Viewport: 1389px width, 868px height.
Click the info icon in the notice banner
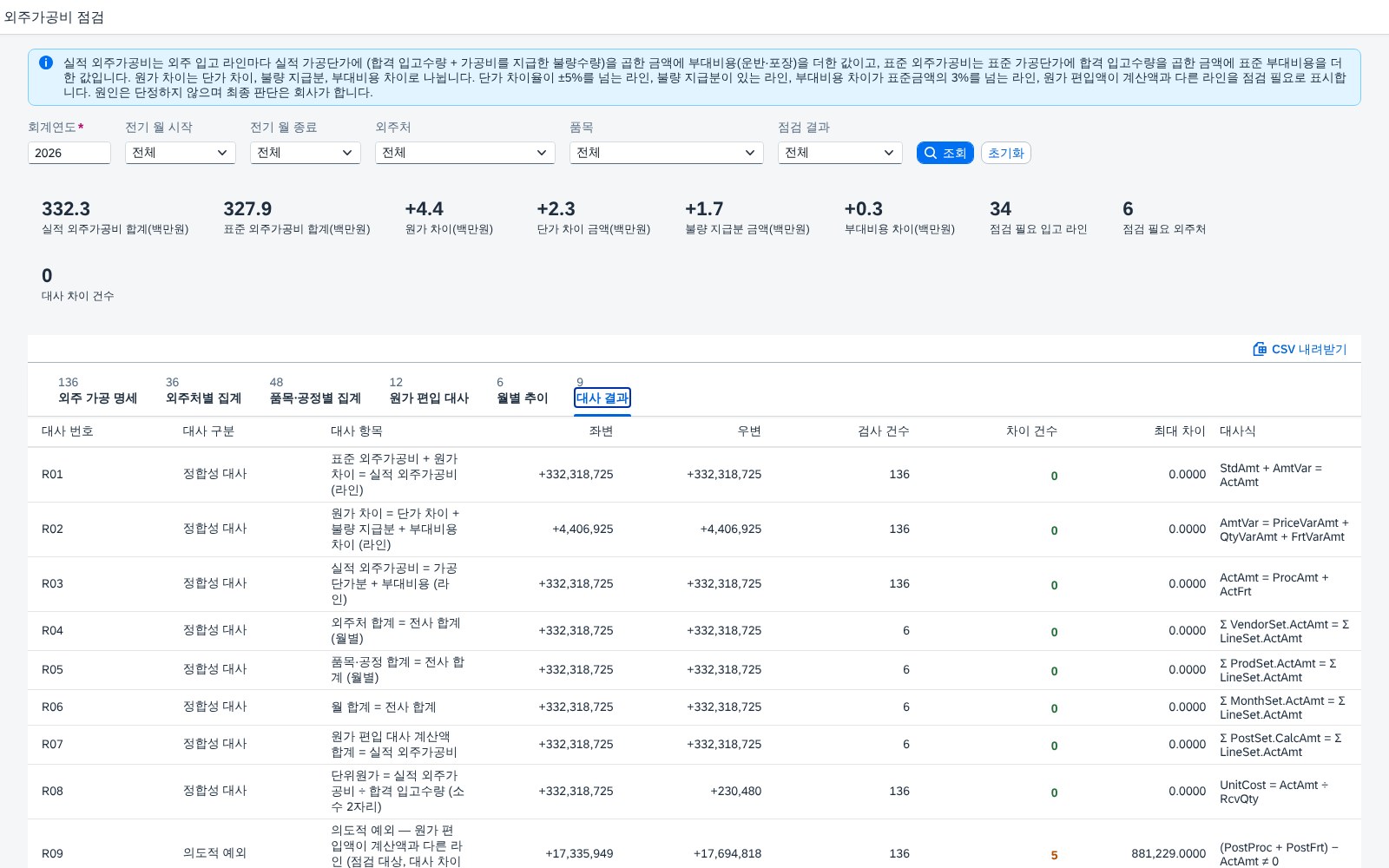click(46, 62)
